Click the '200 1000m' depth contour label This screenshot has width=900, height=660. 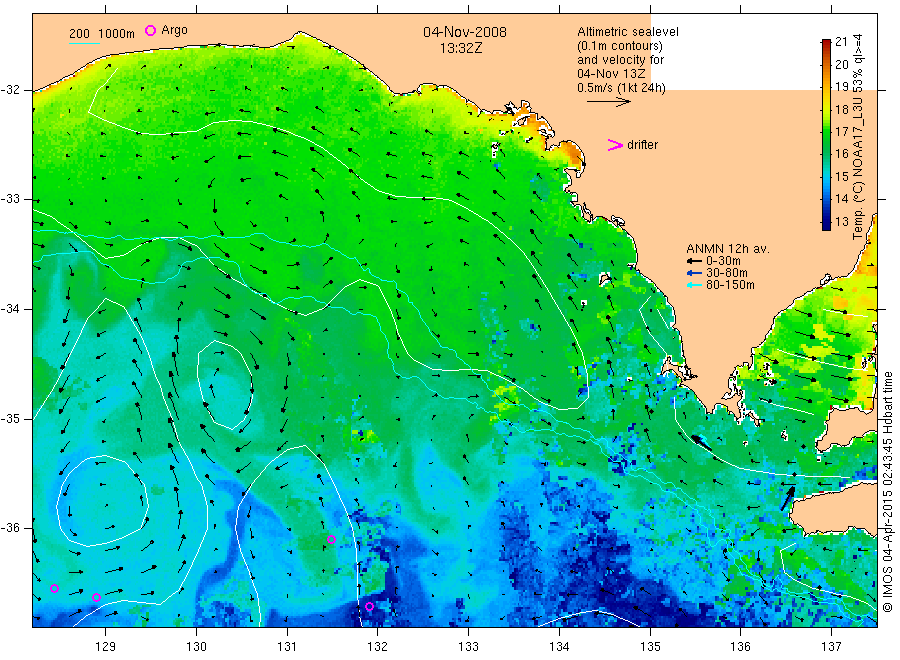click(102, 33)
